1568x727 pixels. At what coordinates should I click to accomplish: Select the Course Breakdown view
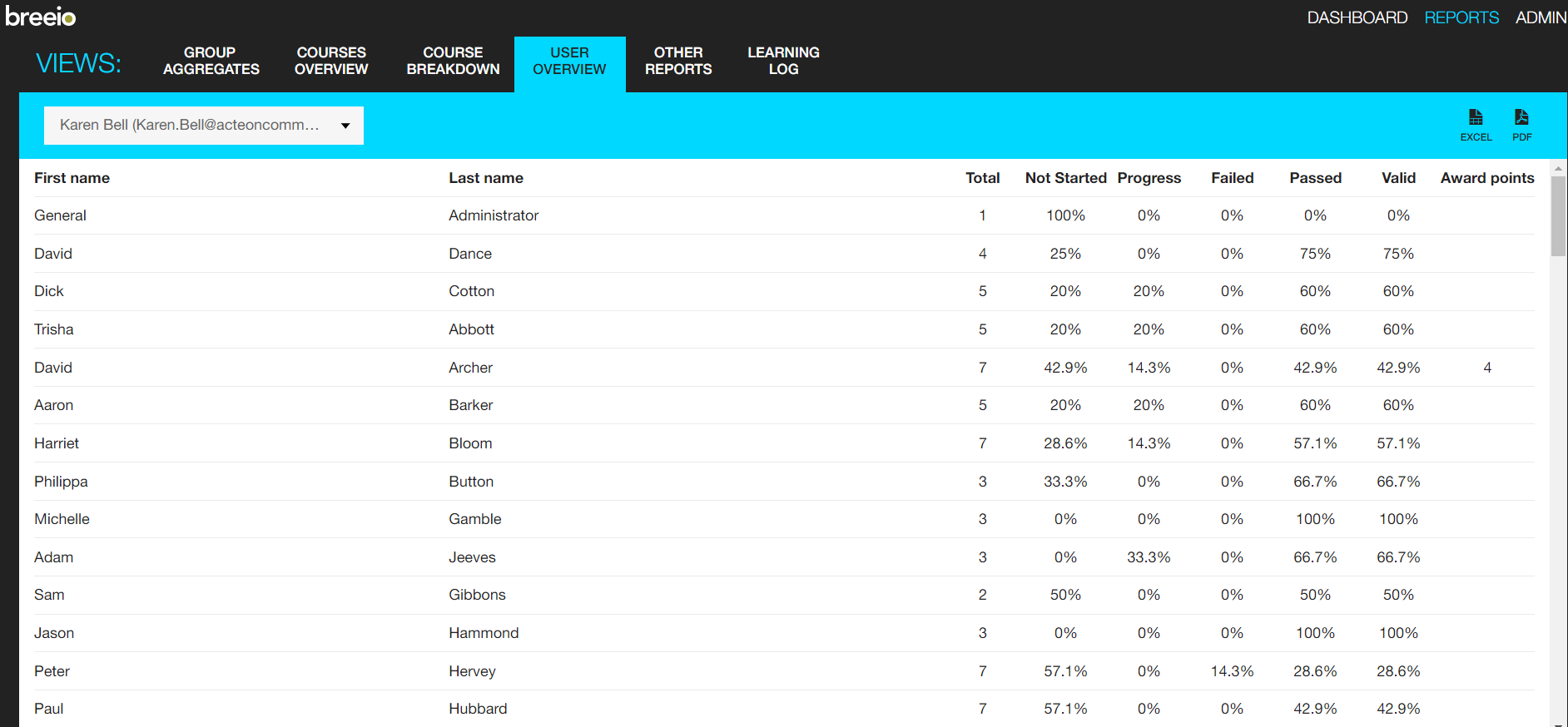pyautogui.click(x=453, y=61)
